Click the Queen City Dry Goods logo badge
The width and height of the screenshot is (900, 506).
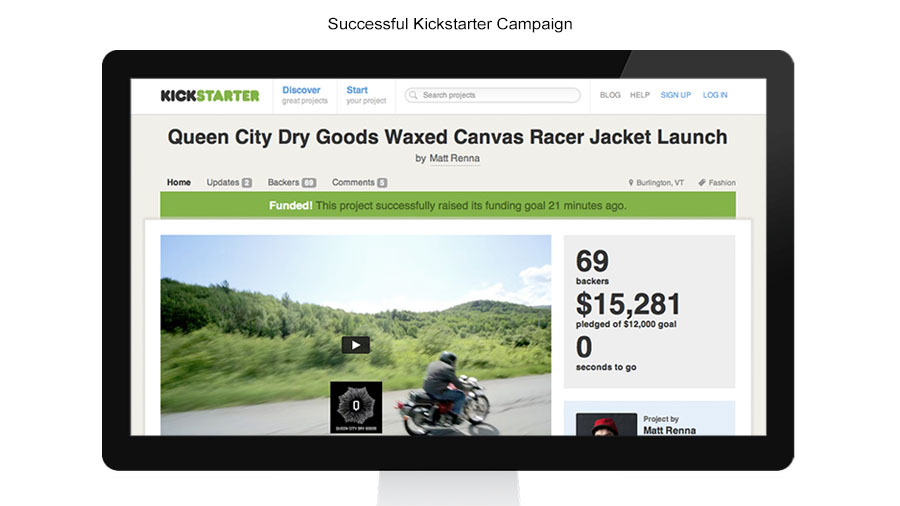[x=356, y=407]
